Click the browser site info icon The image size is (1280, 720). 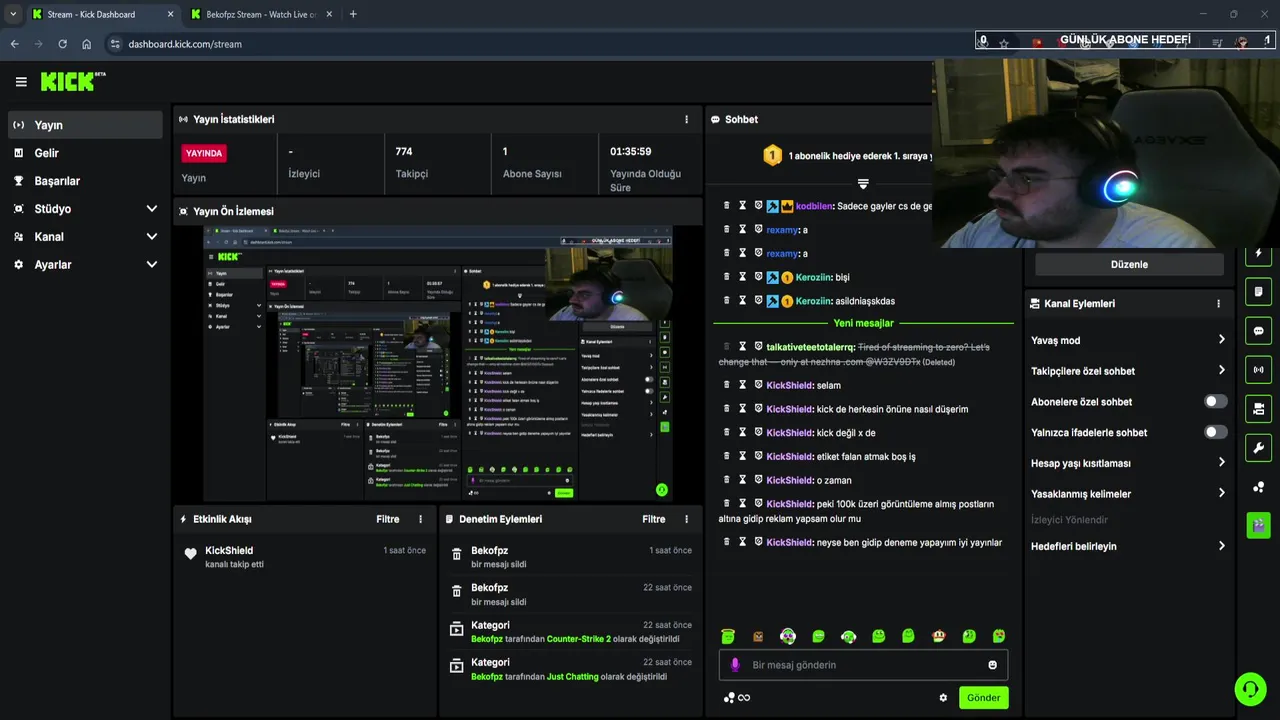[x=115, y=44]
